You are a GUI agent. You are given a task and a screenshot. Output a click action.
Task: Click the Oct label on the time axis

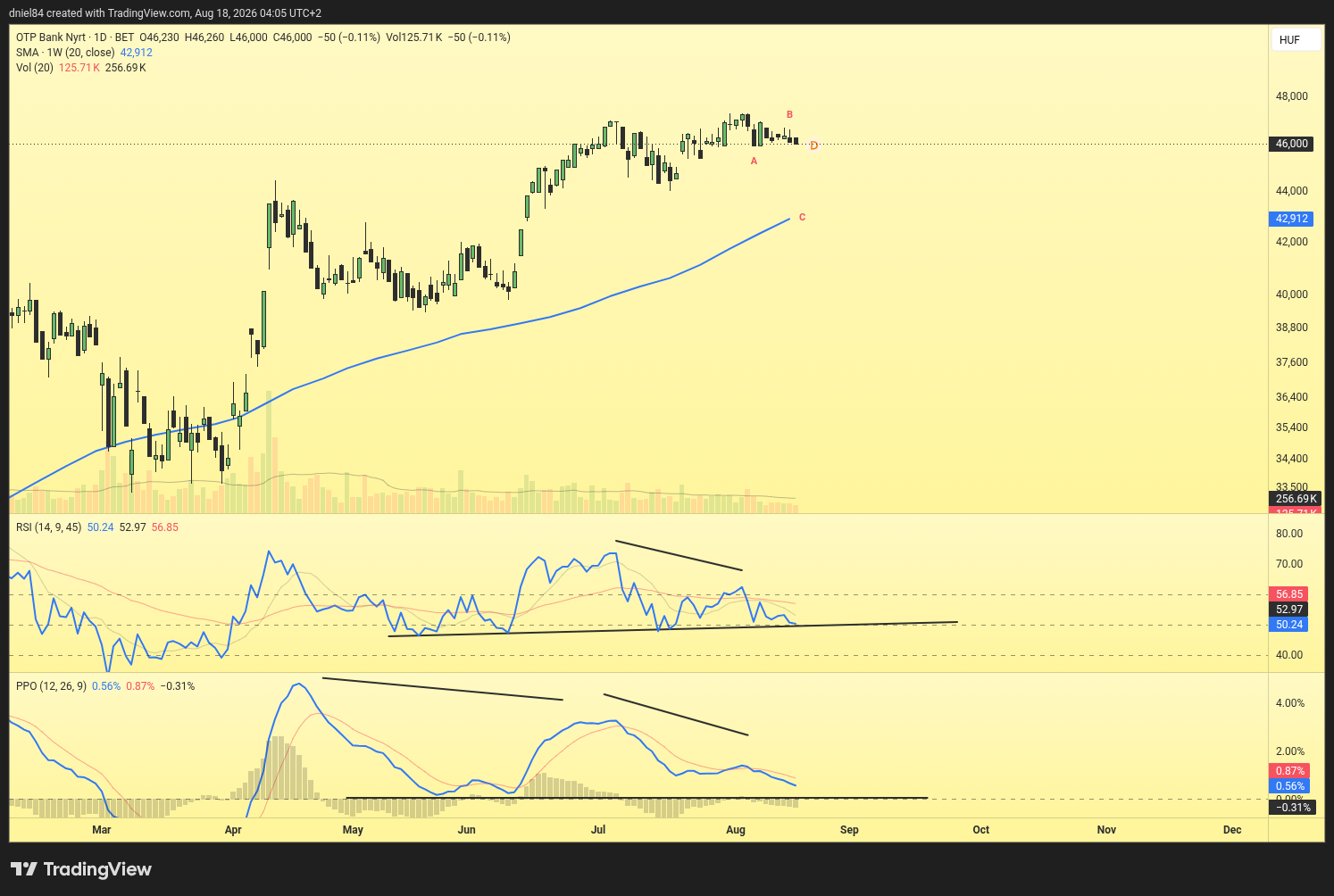981,830
